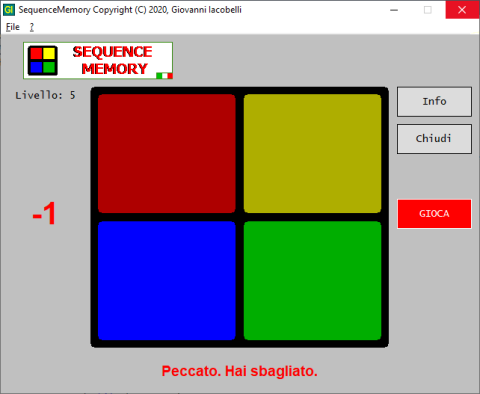Click the Chiudi button
The image size is (480, 394).
pos(434,139)
